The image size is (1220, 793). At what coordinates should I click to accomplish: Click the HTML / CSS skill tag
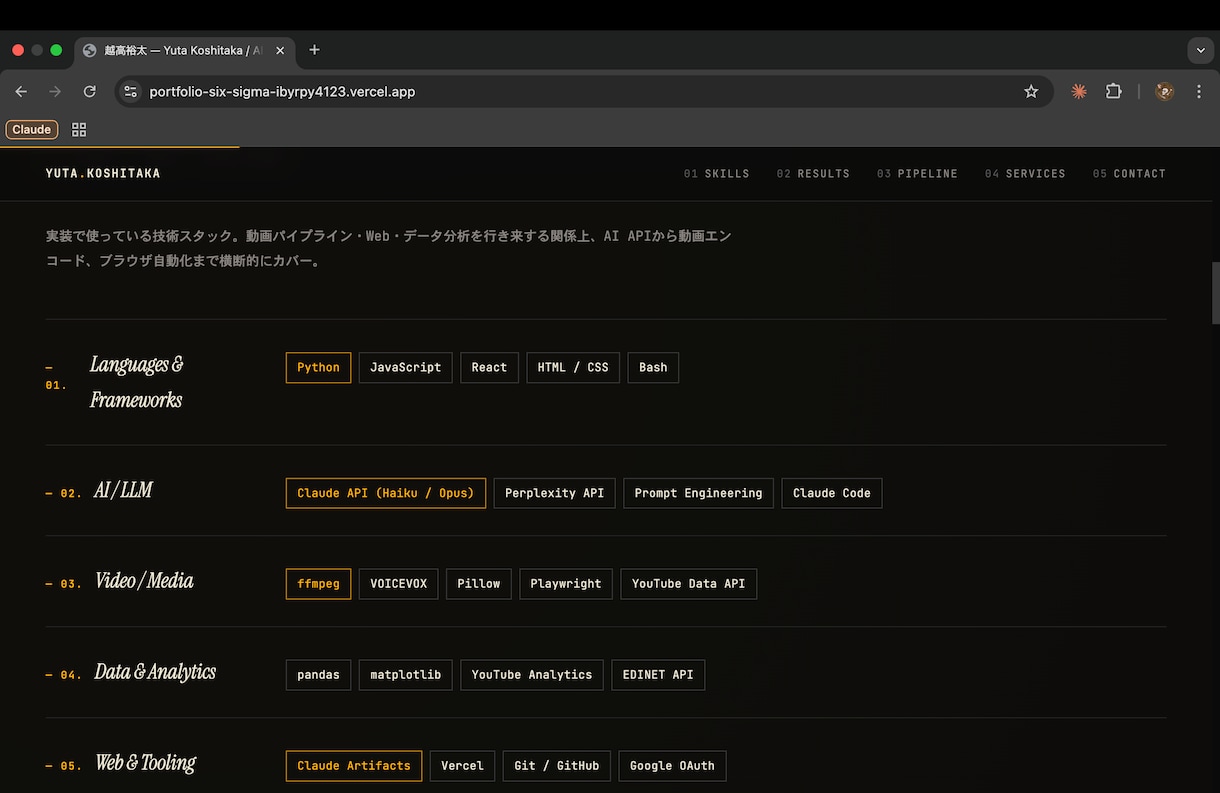(573, 367)
